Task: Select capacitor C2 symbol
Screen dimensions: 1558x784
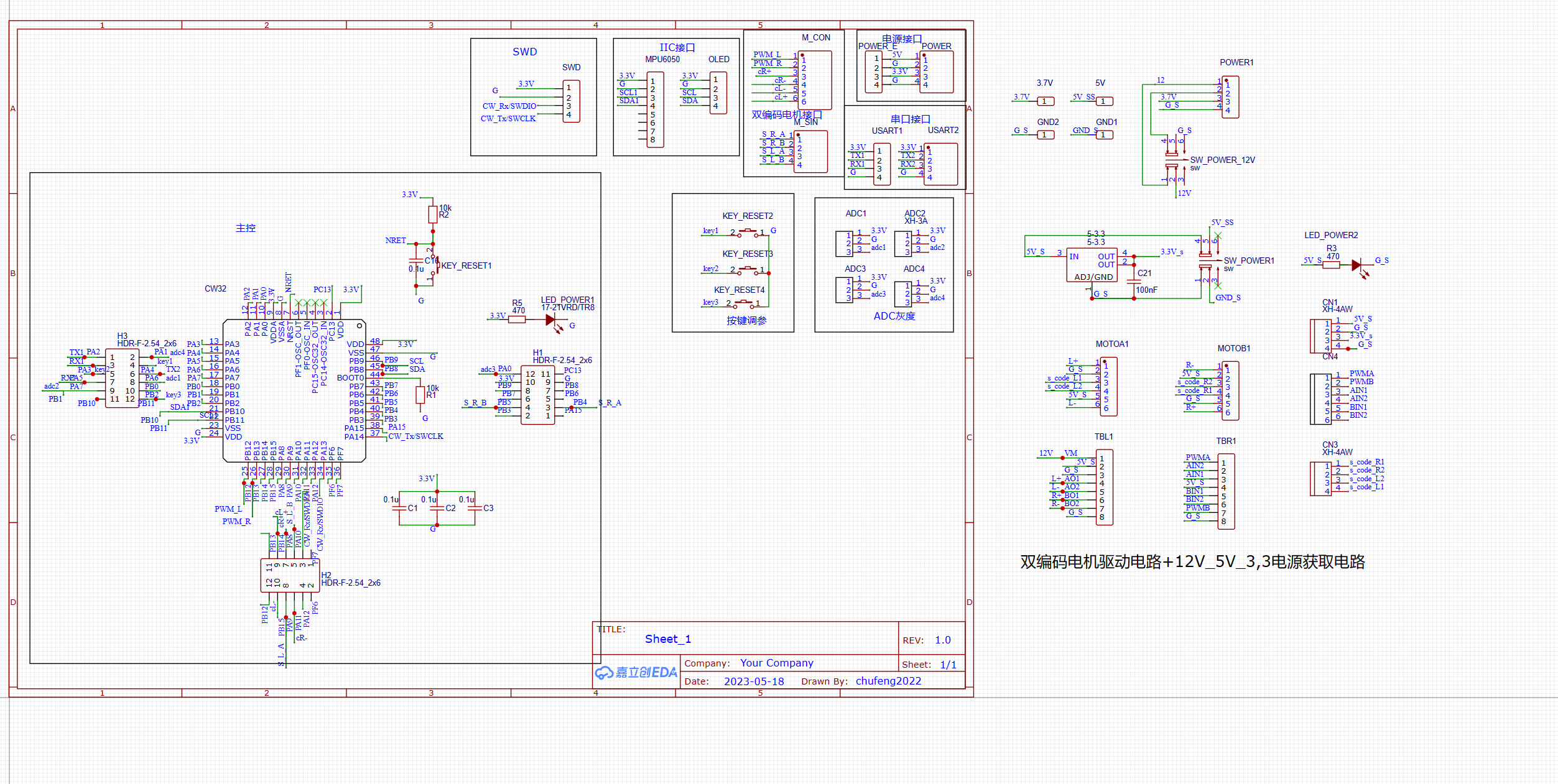Action: [x=437, y=508]
